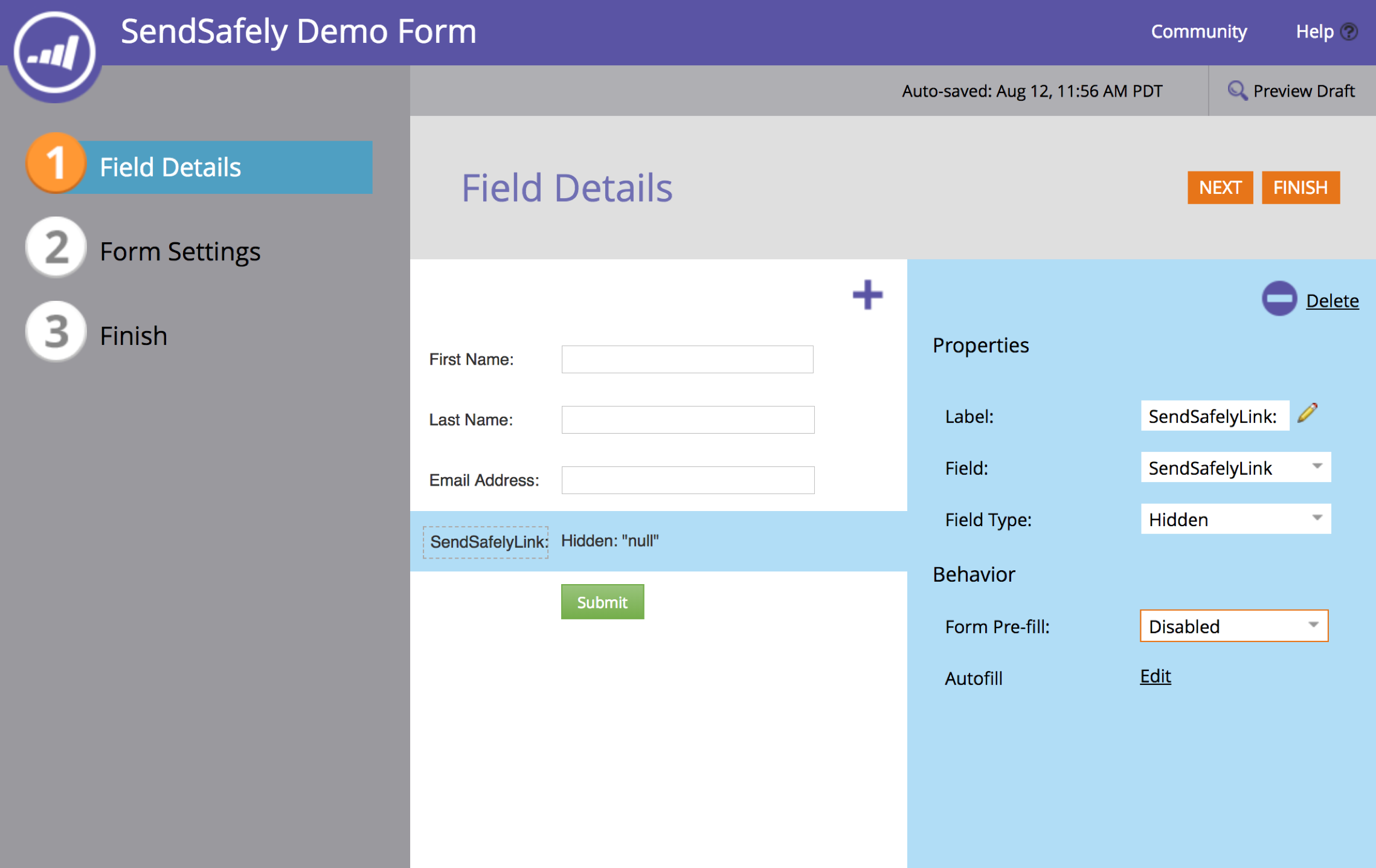Click the SendSafely Demo Form title
Viewport: 1376px width, 868px height.
tap(298, 31)
